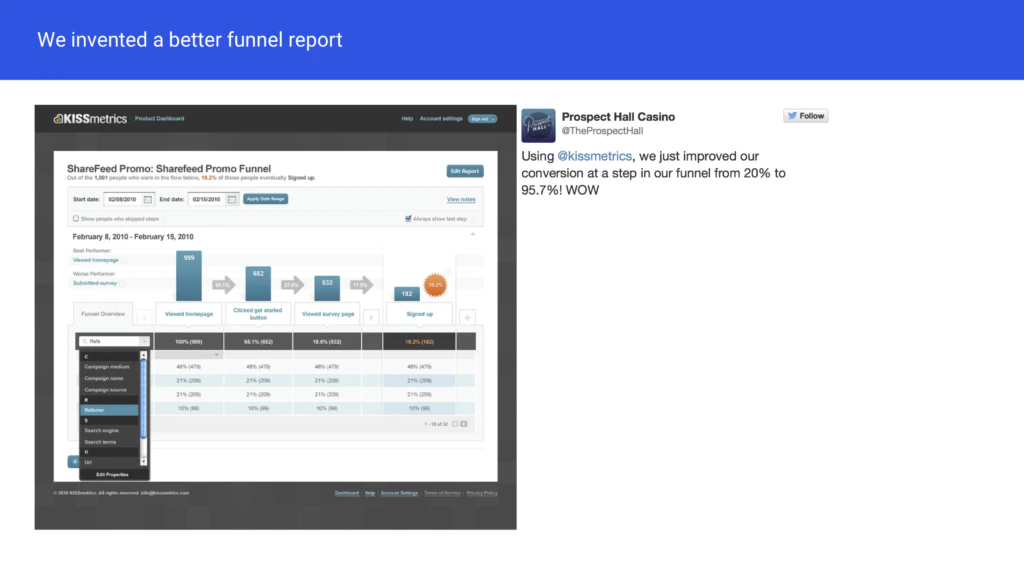Click the KISSmetrics logo
Screen dimensions: 1024x576
click(90, 119)
